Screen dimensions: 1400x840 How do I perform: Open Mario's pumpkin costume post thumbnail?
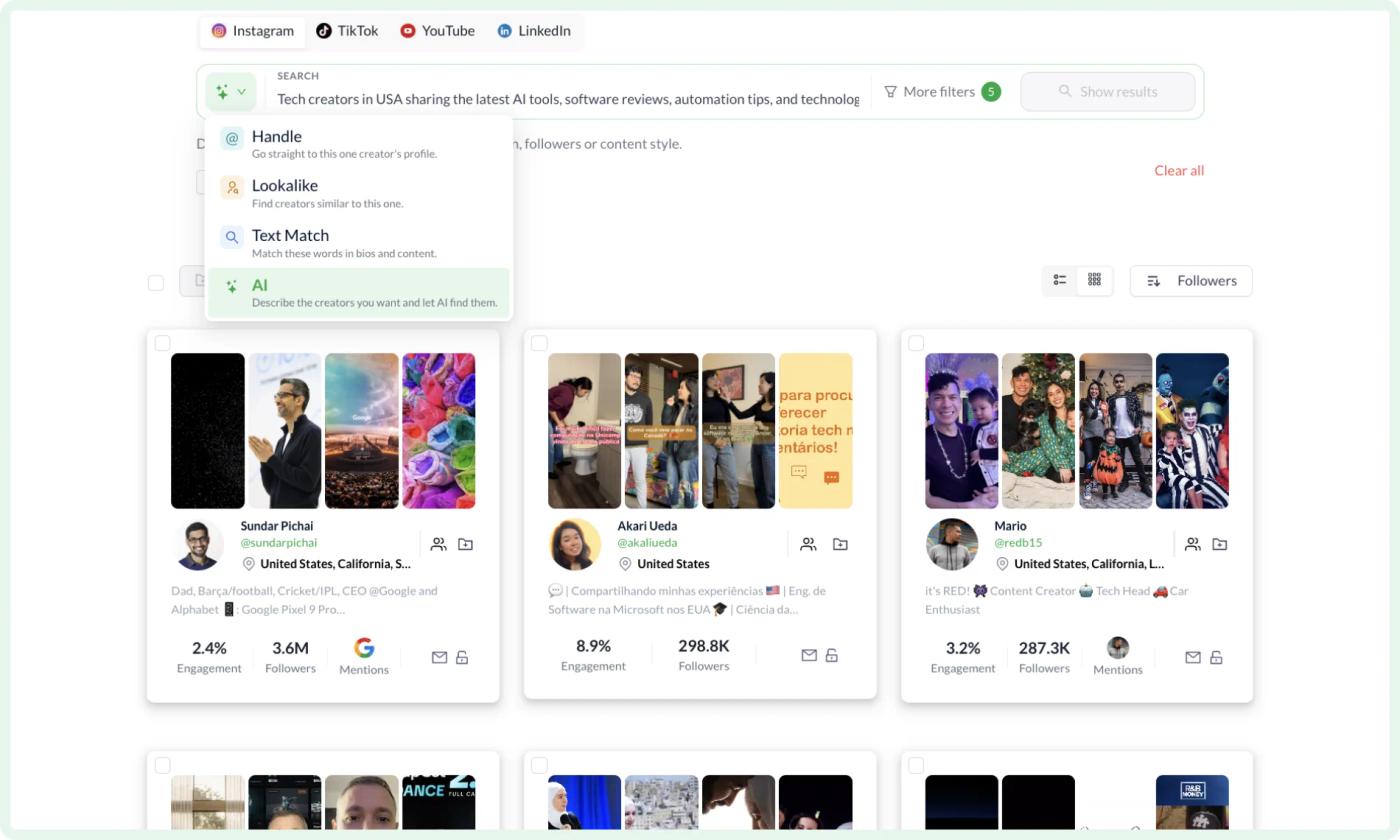[x=1115, y=431]
